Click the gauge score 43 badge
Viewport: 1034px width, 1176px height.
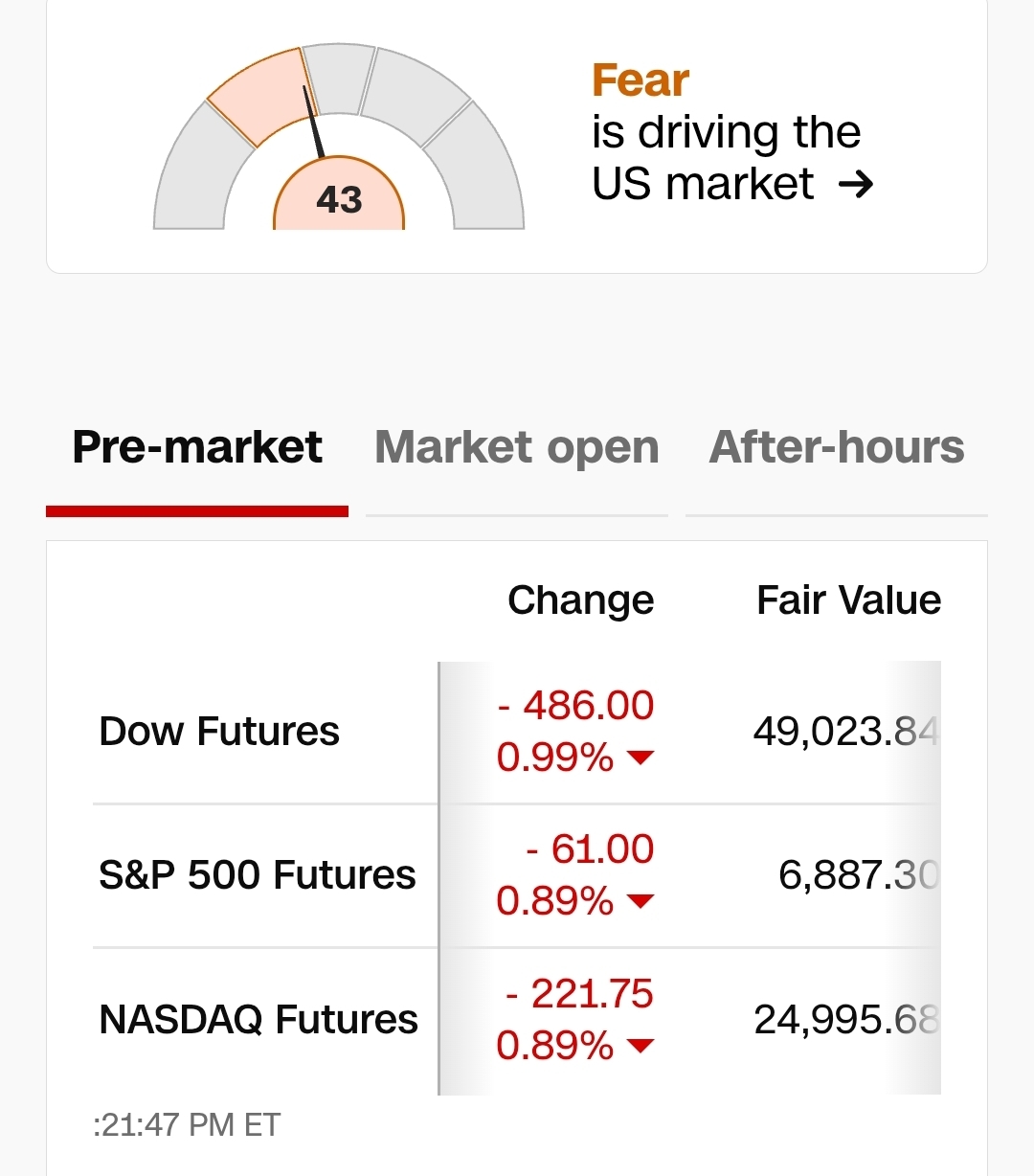click(x=339, y=199)
